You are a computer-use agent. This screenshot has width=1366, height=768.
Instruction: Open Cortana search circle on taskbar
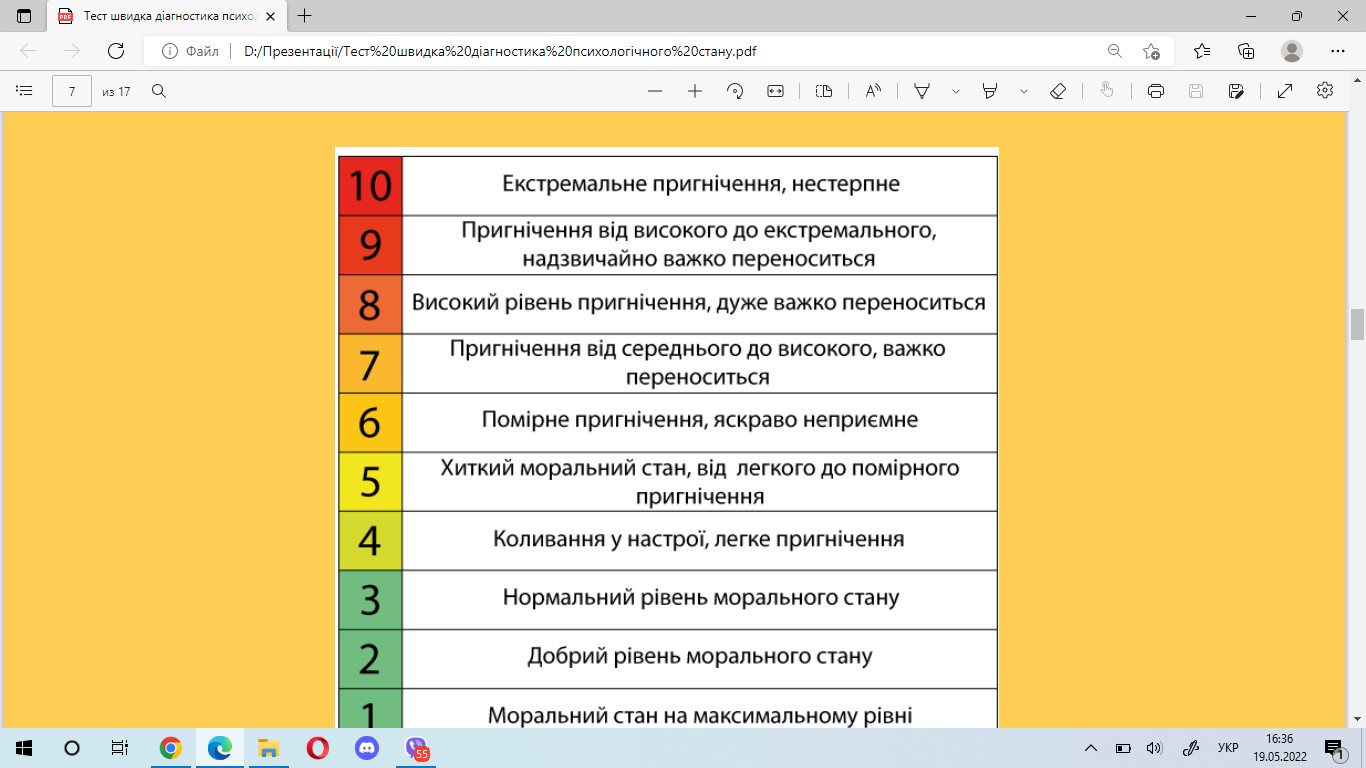72,747
